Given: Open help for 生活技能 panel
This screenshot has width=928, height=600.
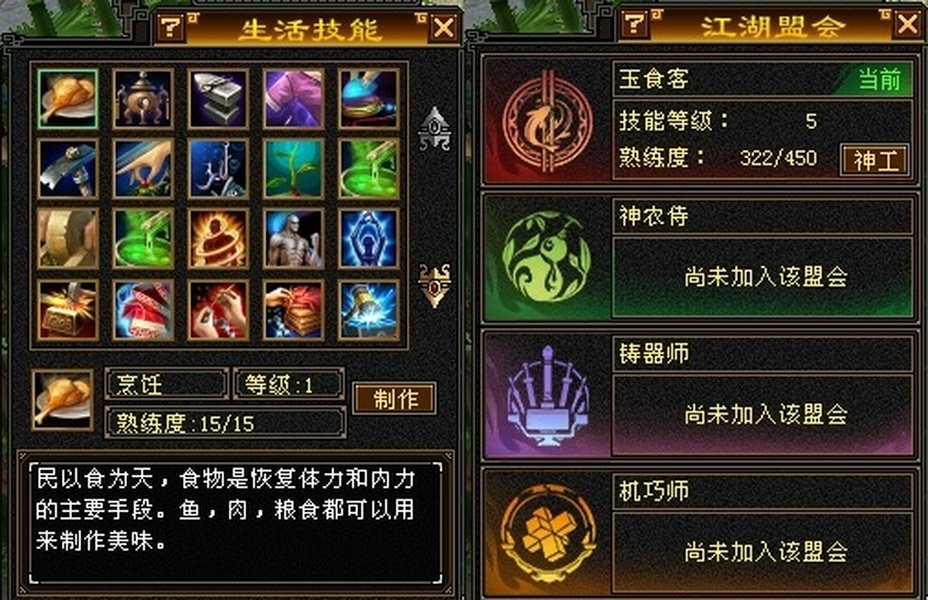Looking at the screenshot, I should click(x=170, y=27).
